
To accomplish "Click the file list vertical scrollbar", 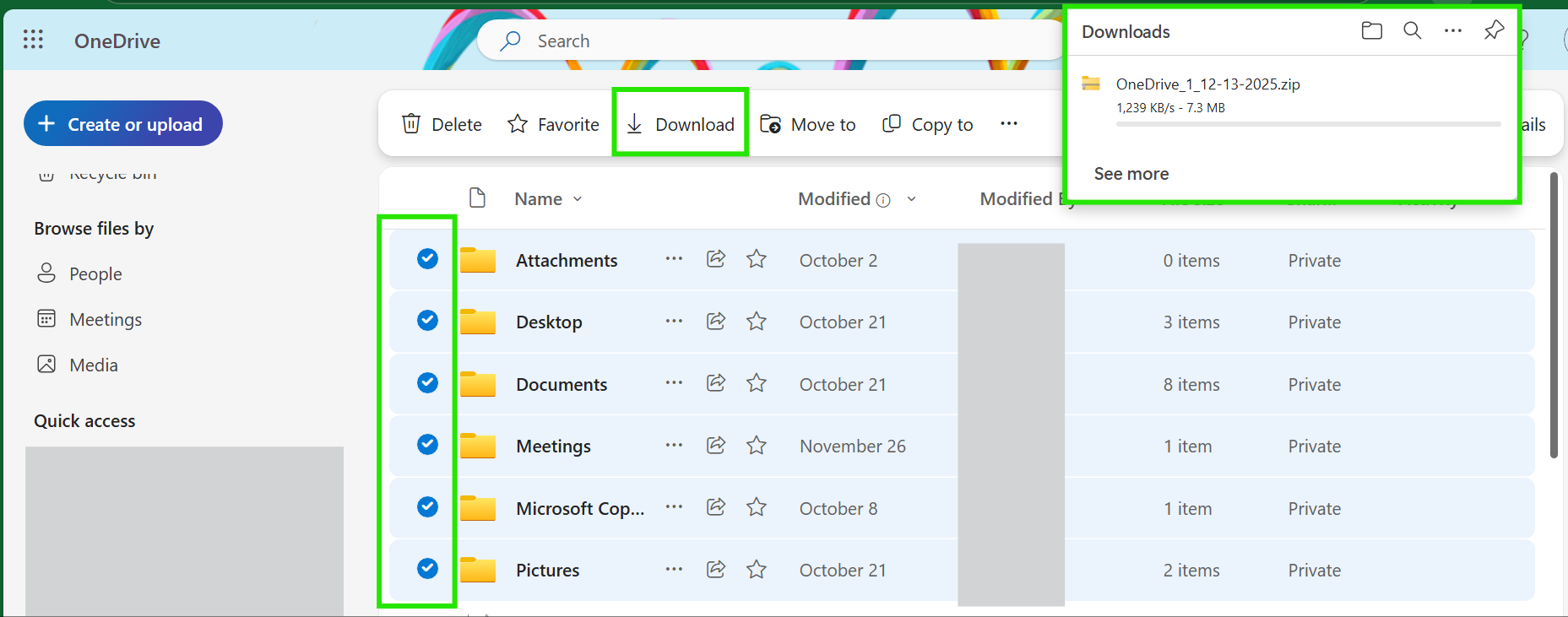I will coord(1554,316).
